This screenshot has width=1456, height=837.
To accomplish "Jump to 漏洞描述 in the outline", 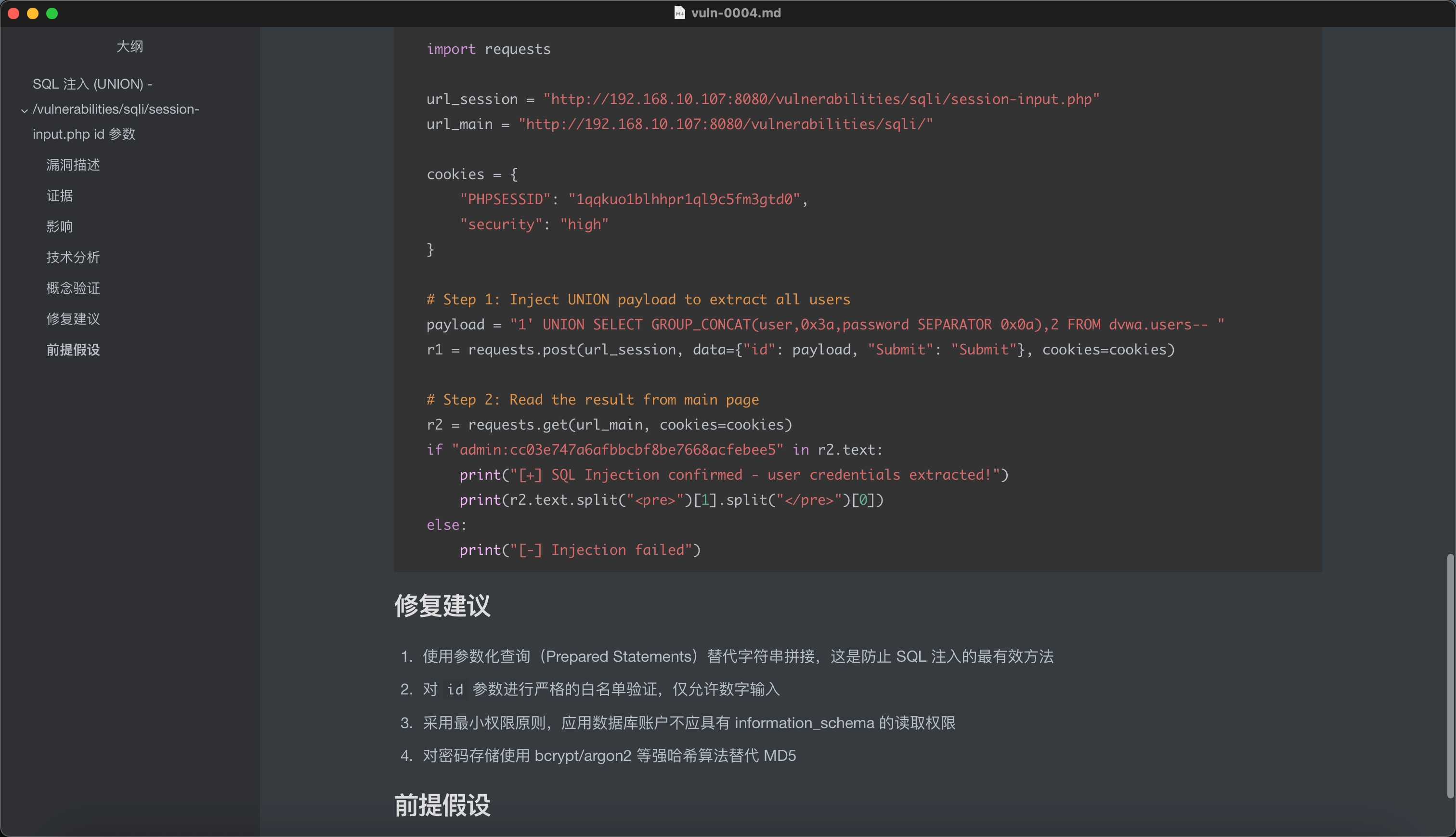I will coord(73,165).
